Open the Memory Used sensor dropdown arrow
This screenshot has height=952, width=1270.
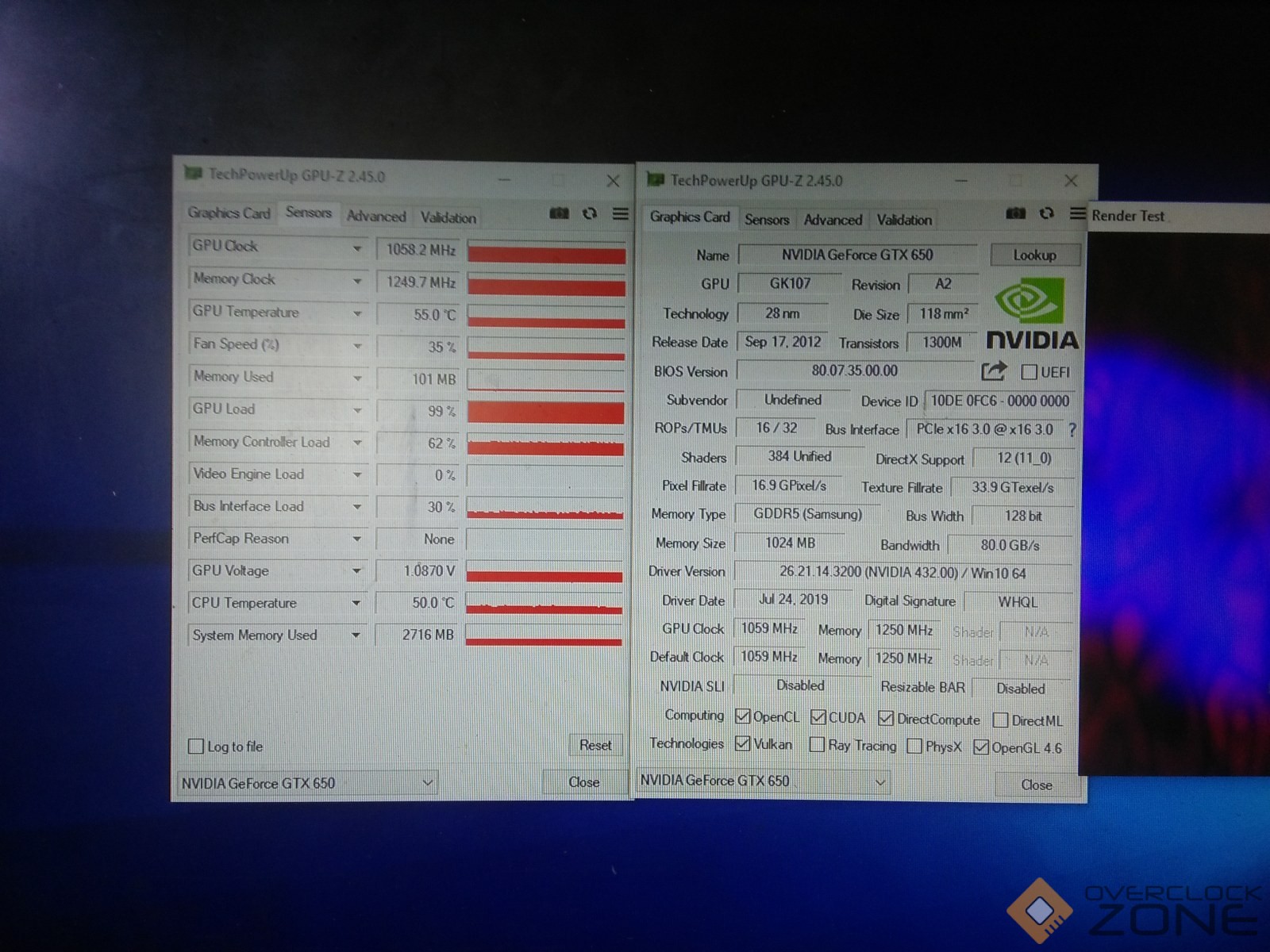(x=357, y=378)
